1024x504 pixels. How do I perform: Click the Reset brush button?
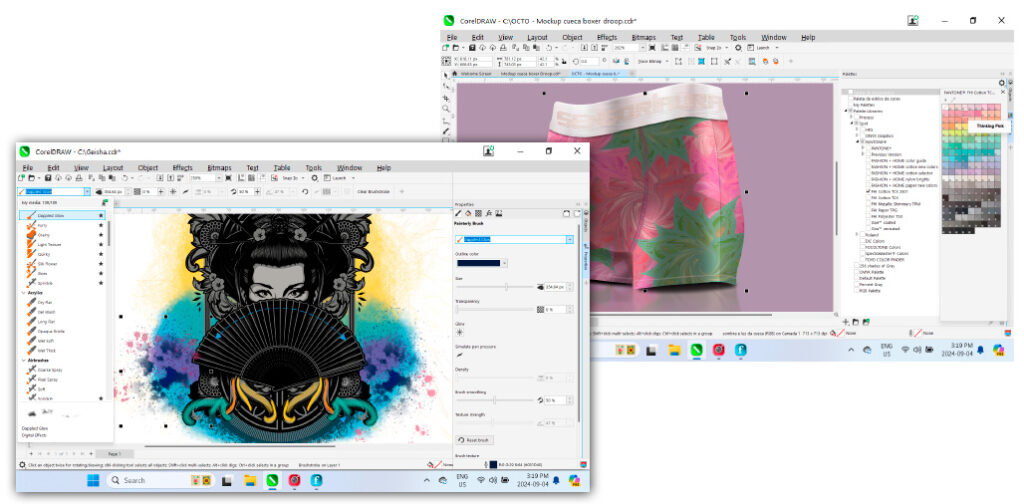point(475,440)
